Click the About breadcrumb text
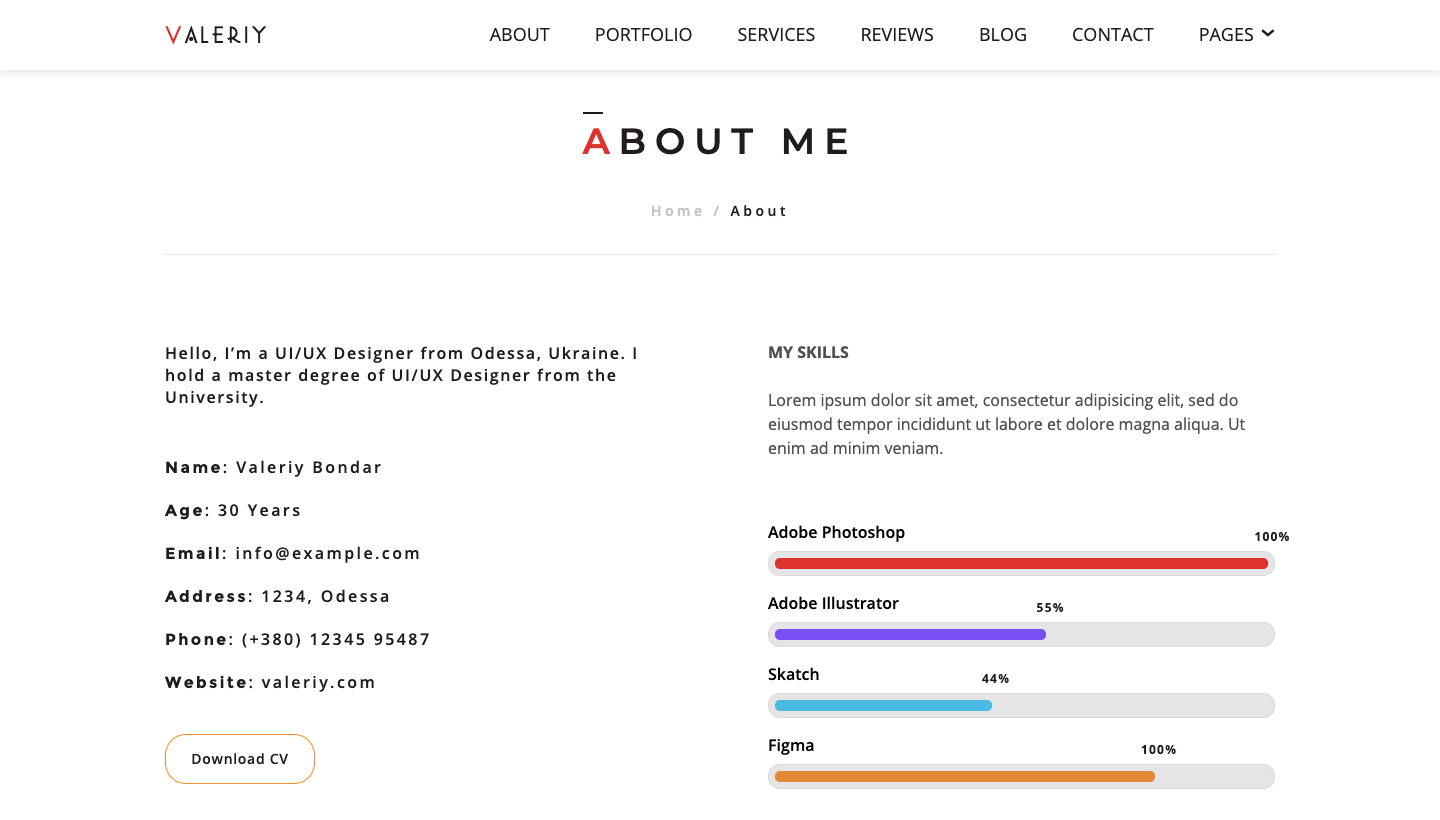 coord(759,211)
